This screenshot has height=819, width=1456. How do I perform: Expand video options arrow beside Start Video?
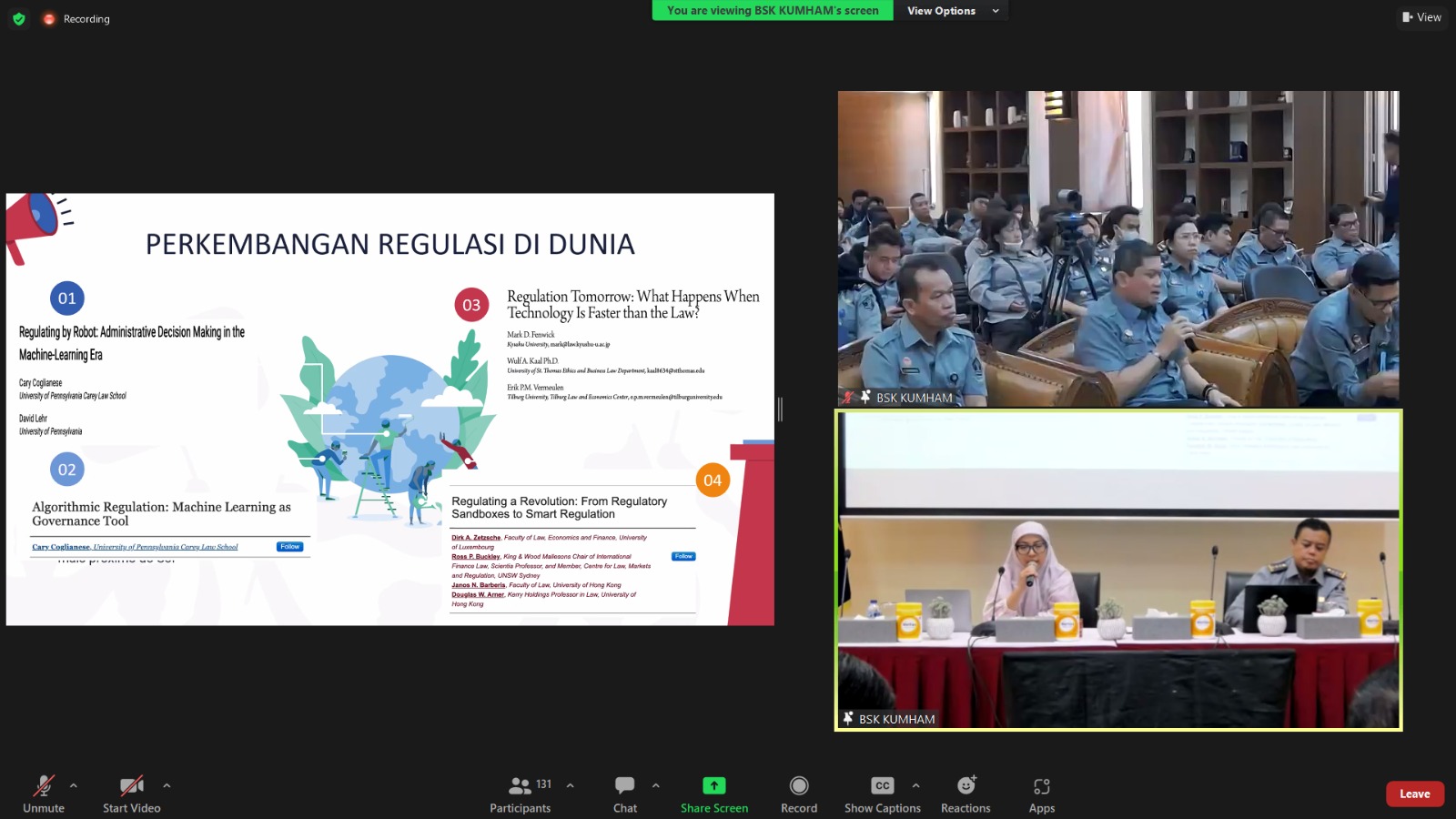click(x=167, y=785)
